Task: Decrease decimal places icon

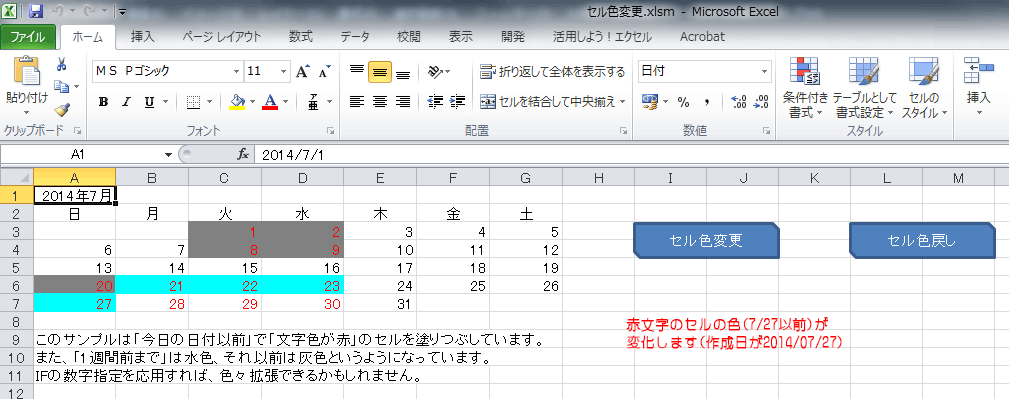Action: pyautogui.click(x=761, y=101)
